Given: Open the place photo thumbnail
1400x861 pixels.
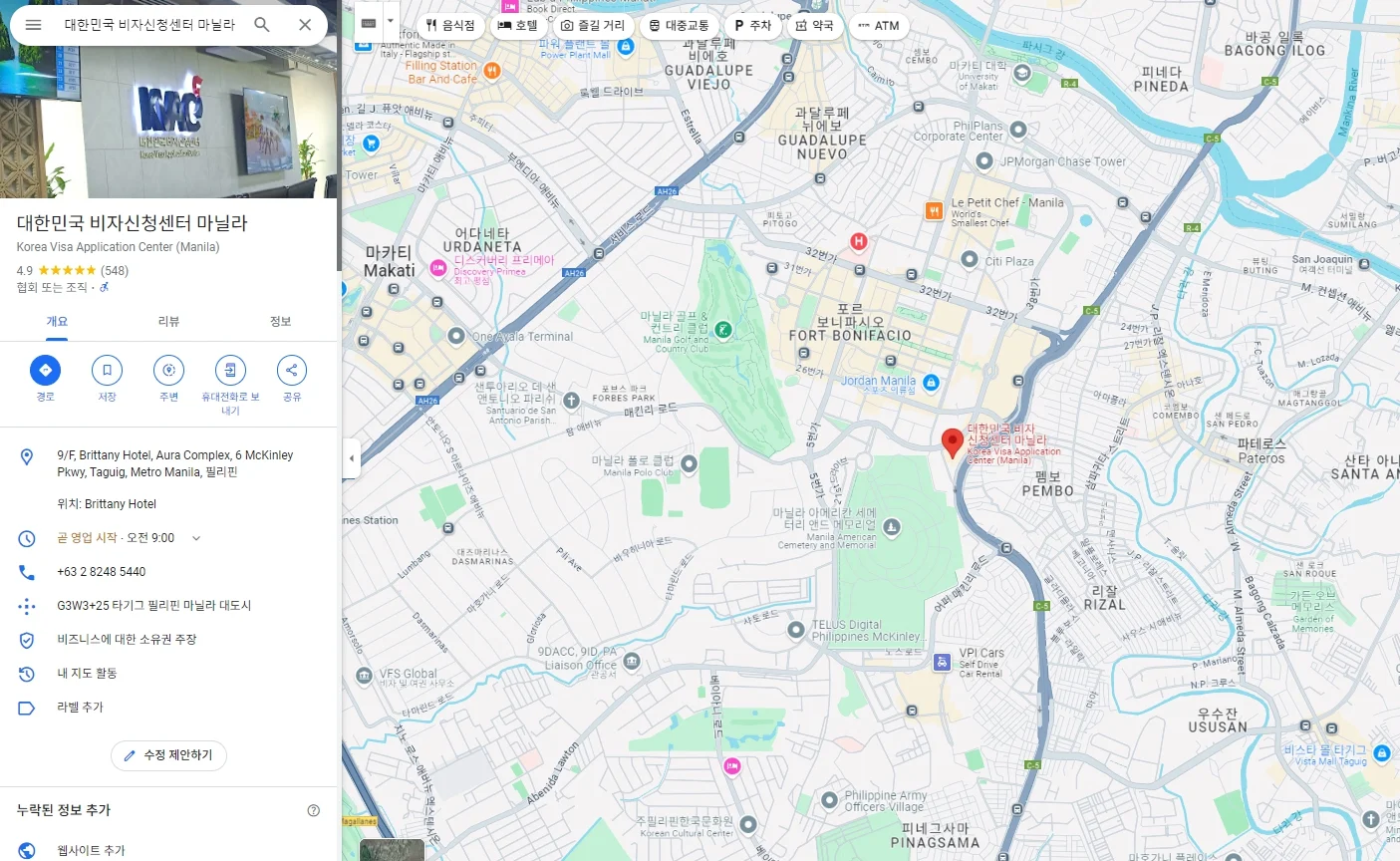Looking at the screenshot, I should point(168,122).
